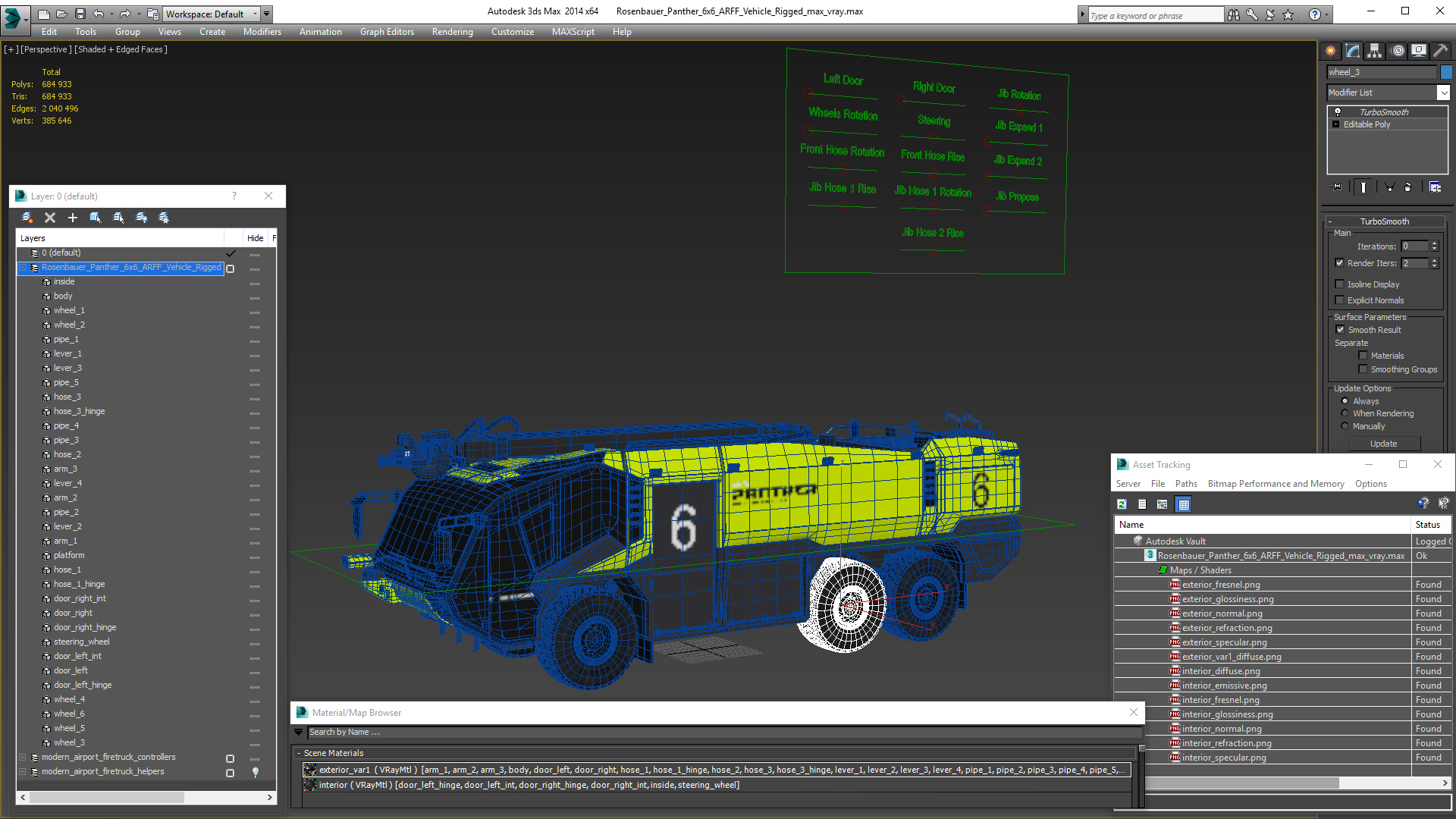Enable Isoline Display checkbox
1456x819 pixels.
pyautogui.click(x=1340, y=284)
